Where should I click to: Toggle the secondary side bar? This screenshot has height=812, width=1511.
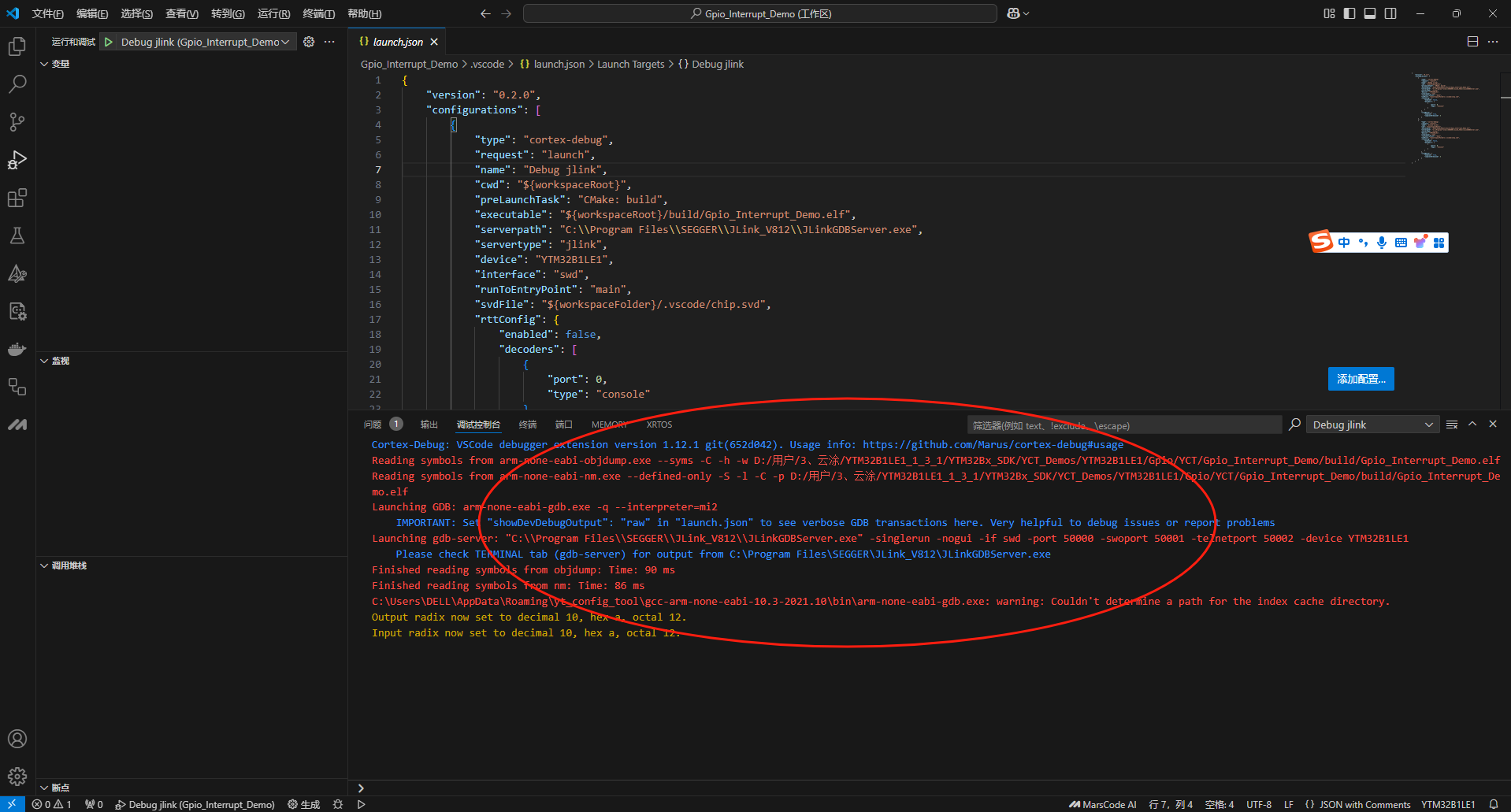click(1390, 13)
